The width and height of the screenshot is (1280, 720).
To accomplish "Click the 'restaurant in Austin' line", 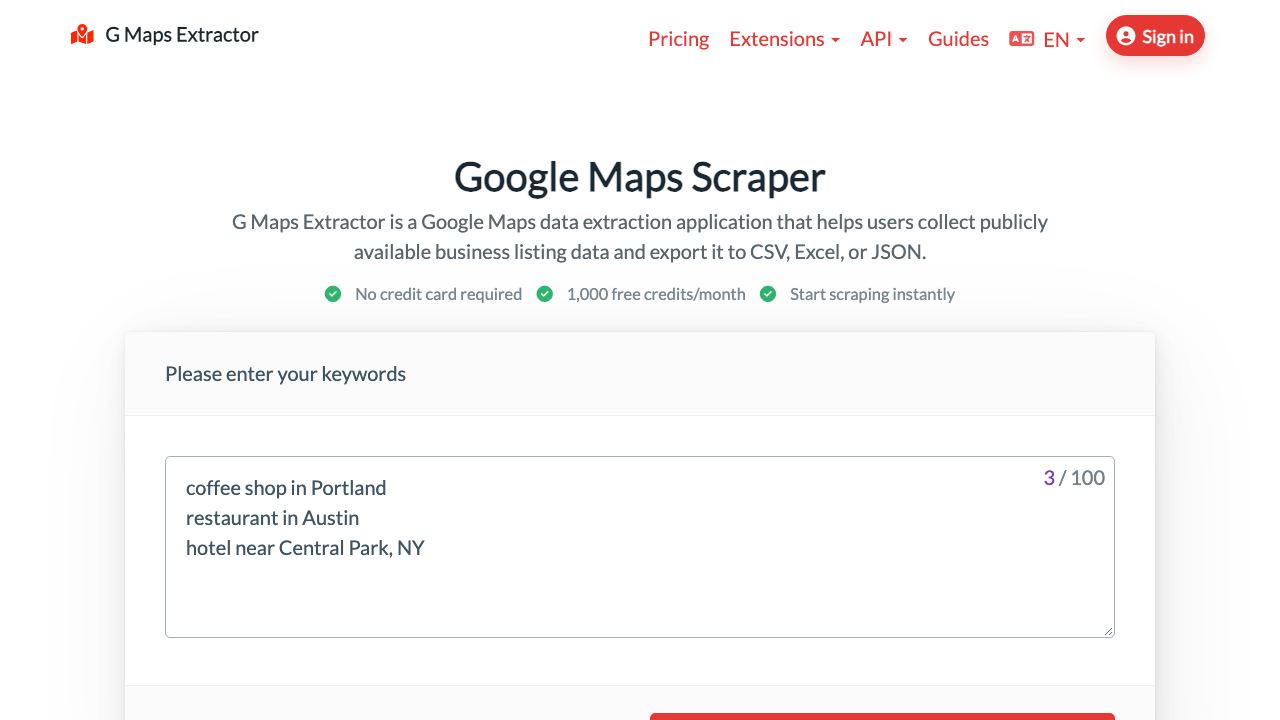I will coord(272,518).
